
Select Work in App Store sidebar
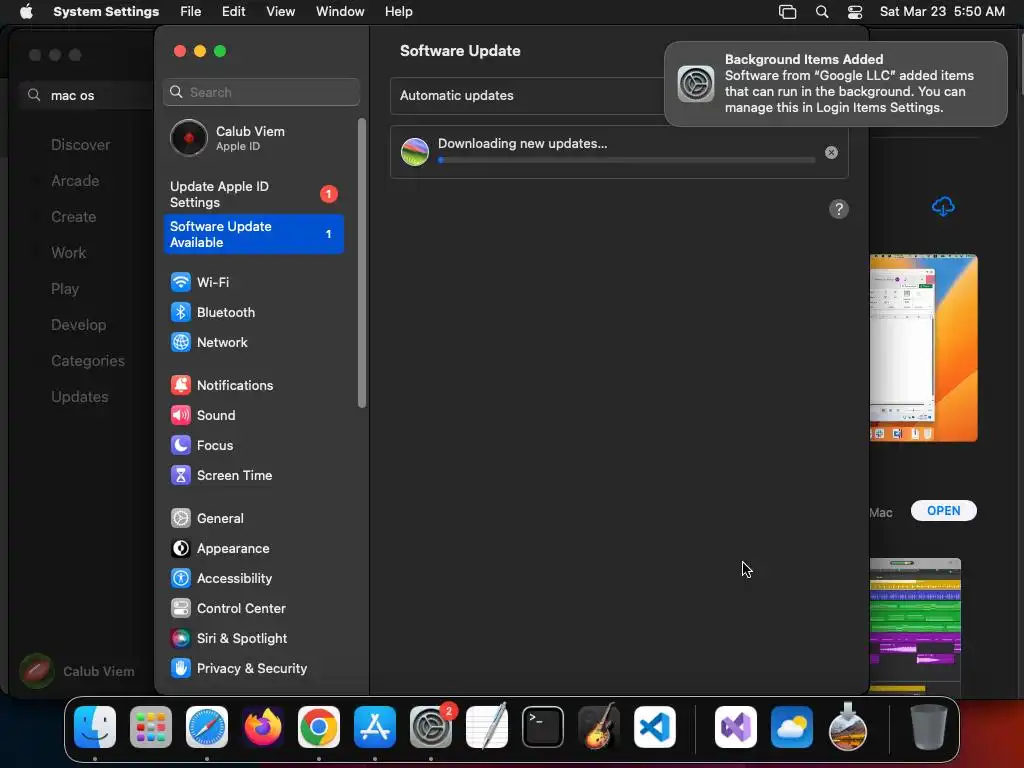click(x=69, y=253)
